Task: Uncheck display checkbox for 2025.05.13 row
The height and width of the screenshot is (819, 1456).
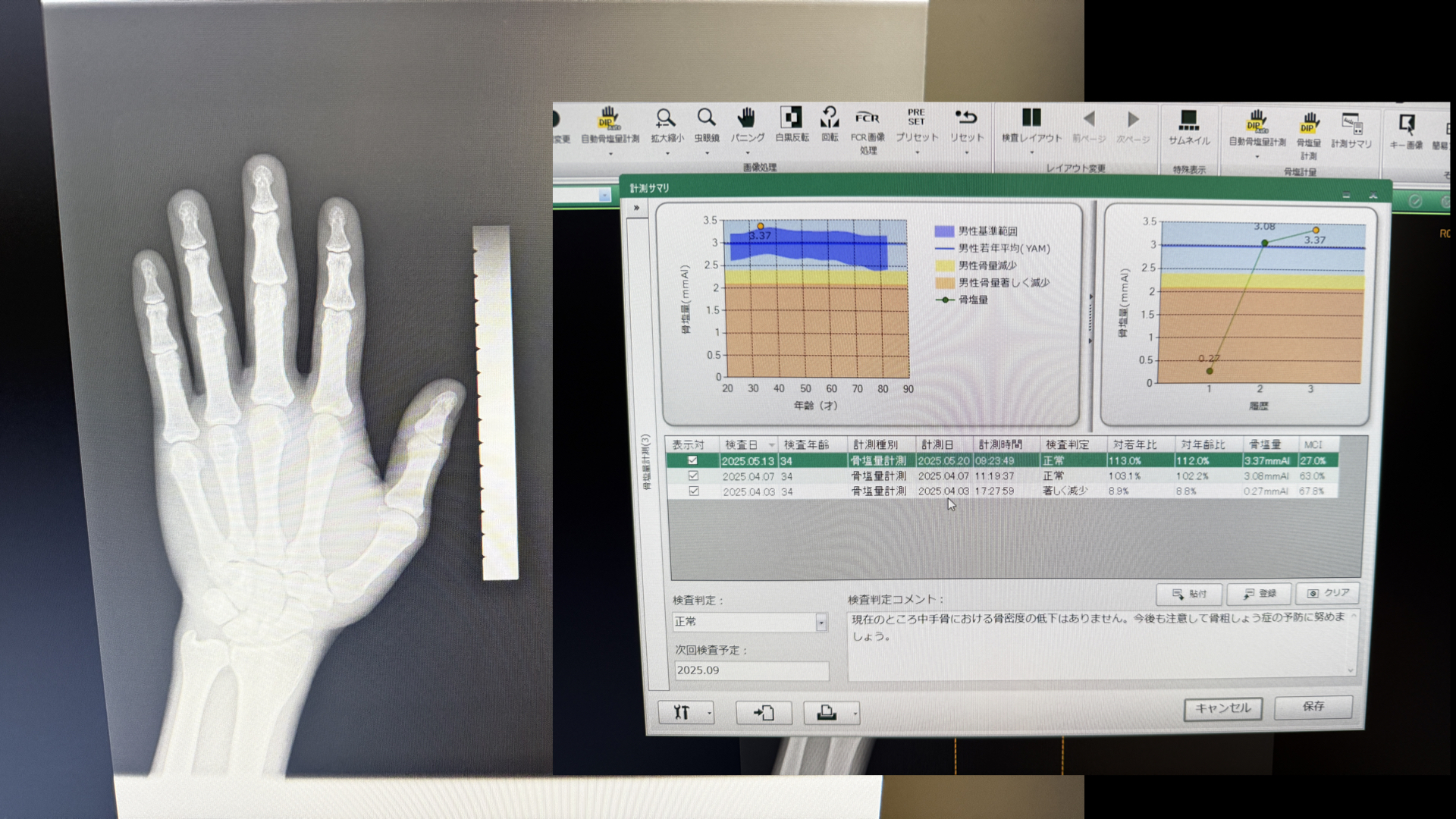Action: point(692,460)
